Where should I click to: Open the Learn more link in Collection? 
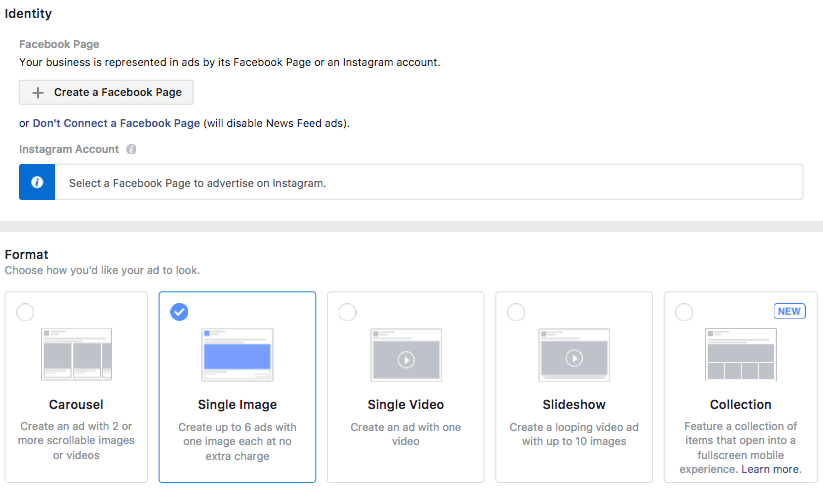(771, 469)
